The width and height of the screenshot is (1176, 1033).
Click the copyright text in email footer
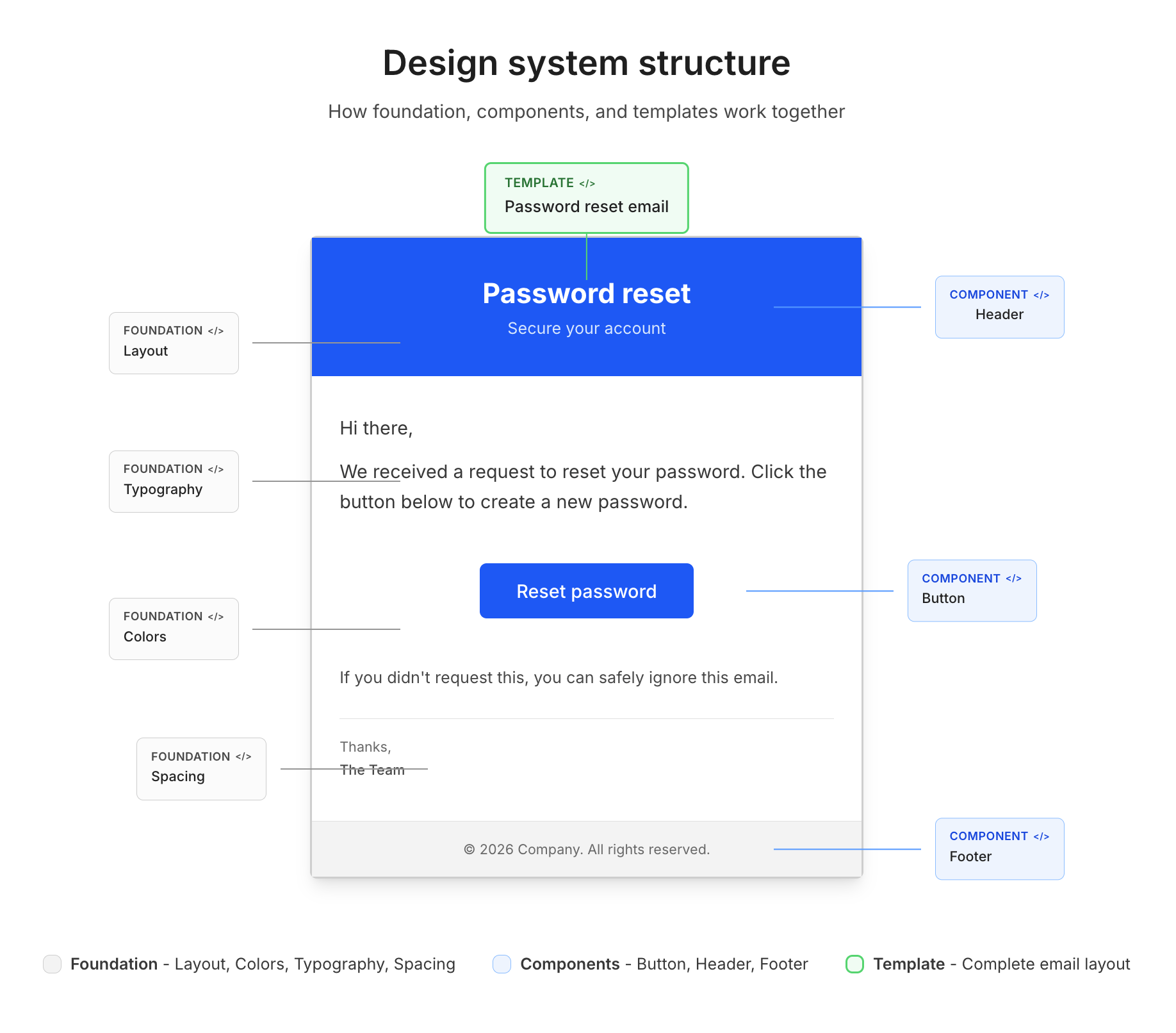coord(586,850)
